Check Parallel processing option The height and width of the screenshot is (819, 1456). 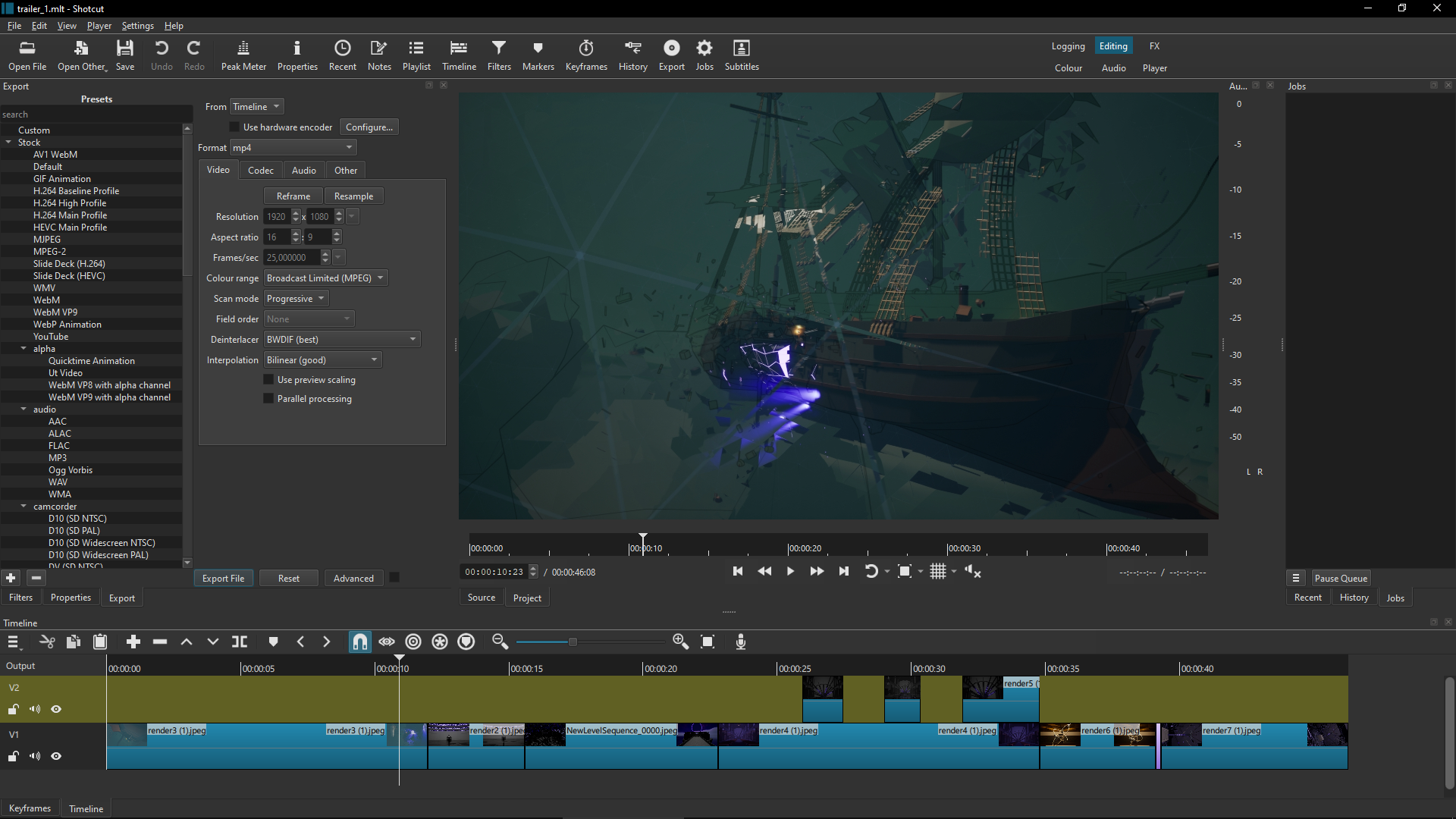click(x=268, y=399)
